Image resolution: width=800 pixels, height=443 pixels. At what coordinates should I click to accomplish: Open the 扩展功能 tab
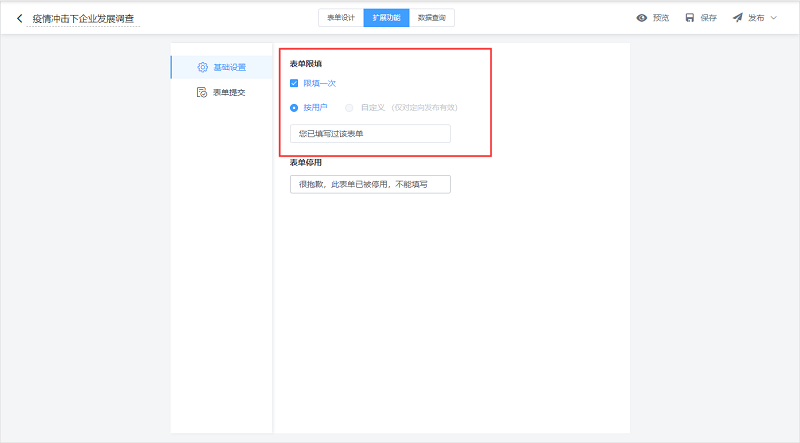tap(386, 18)
